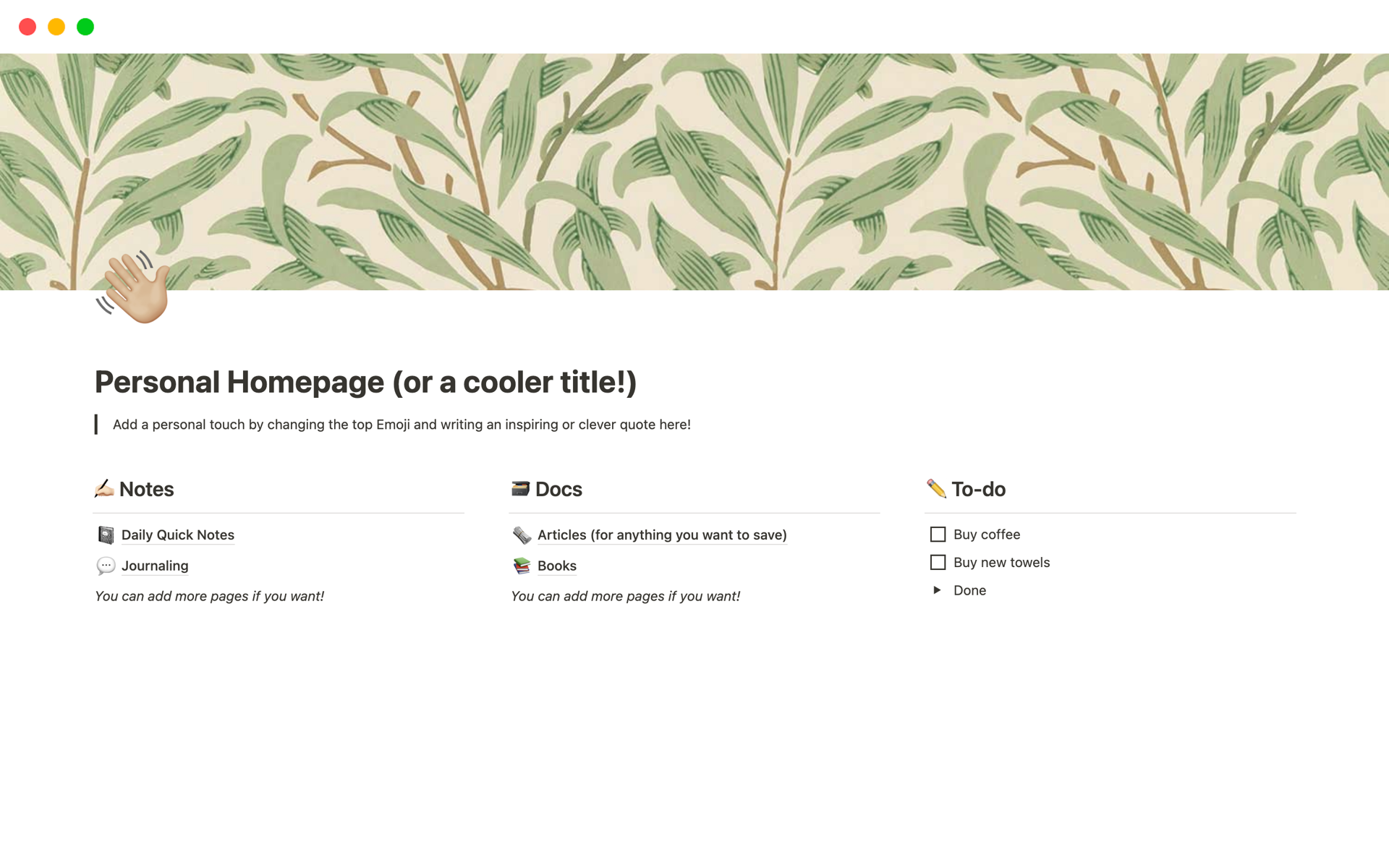Click the card file box emoji beside Docs
This screenshot has width=1389, height=868.
(x=520, y=489)
